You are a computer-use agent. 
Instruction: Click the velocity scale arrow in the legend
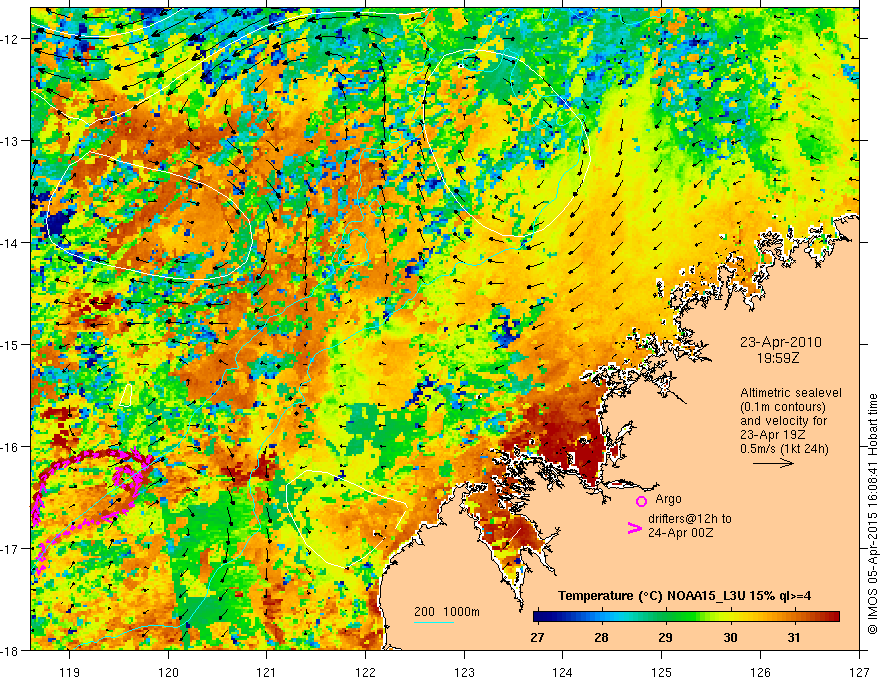(x=773, y=463)
